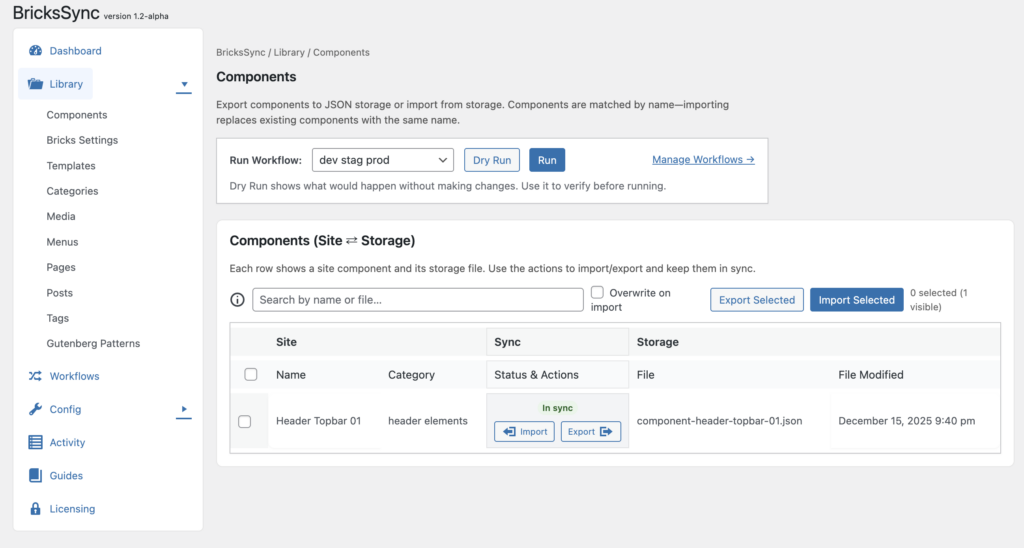Click the Library folder icon

[x=36, y=85]
